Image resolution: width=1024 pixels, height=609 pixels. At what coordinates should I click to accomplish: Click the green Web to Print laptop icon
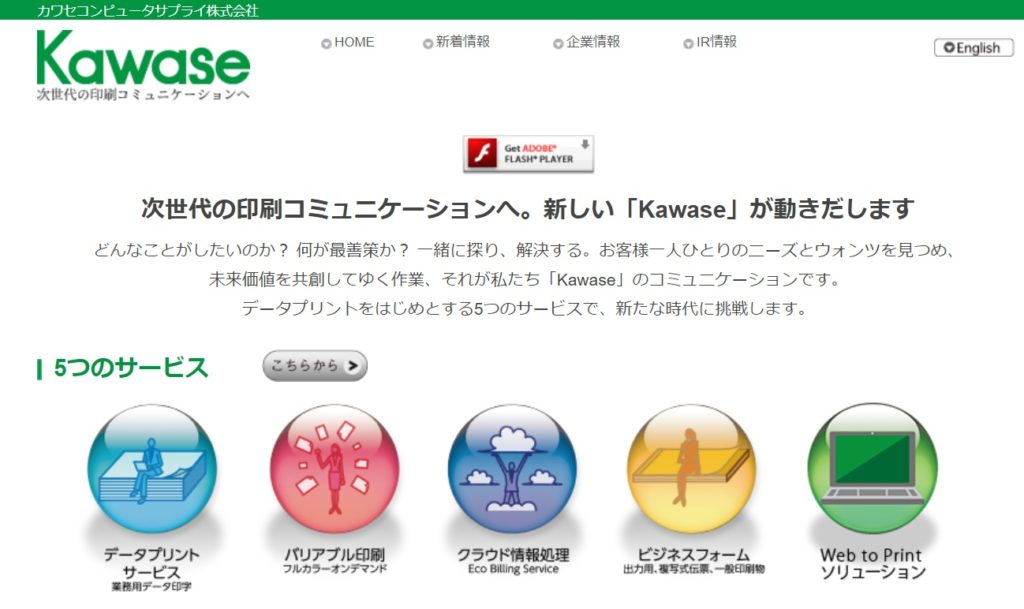point(872,469)
